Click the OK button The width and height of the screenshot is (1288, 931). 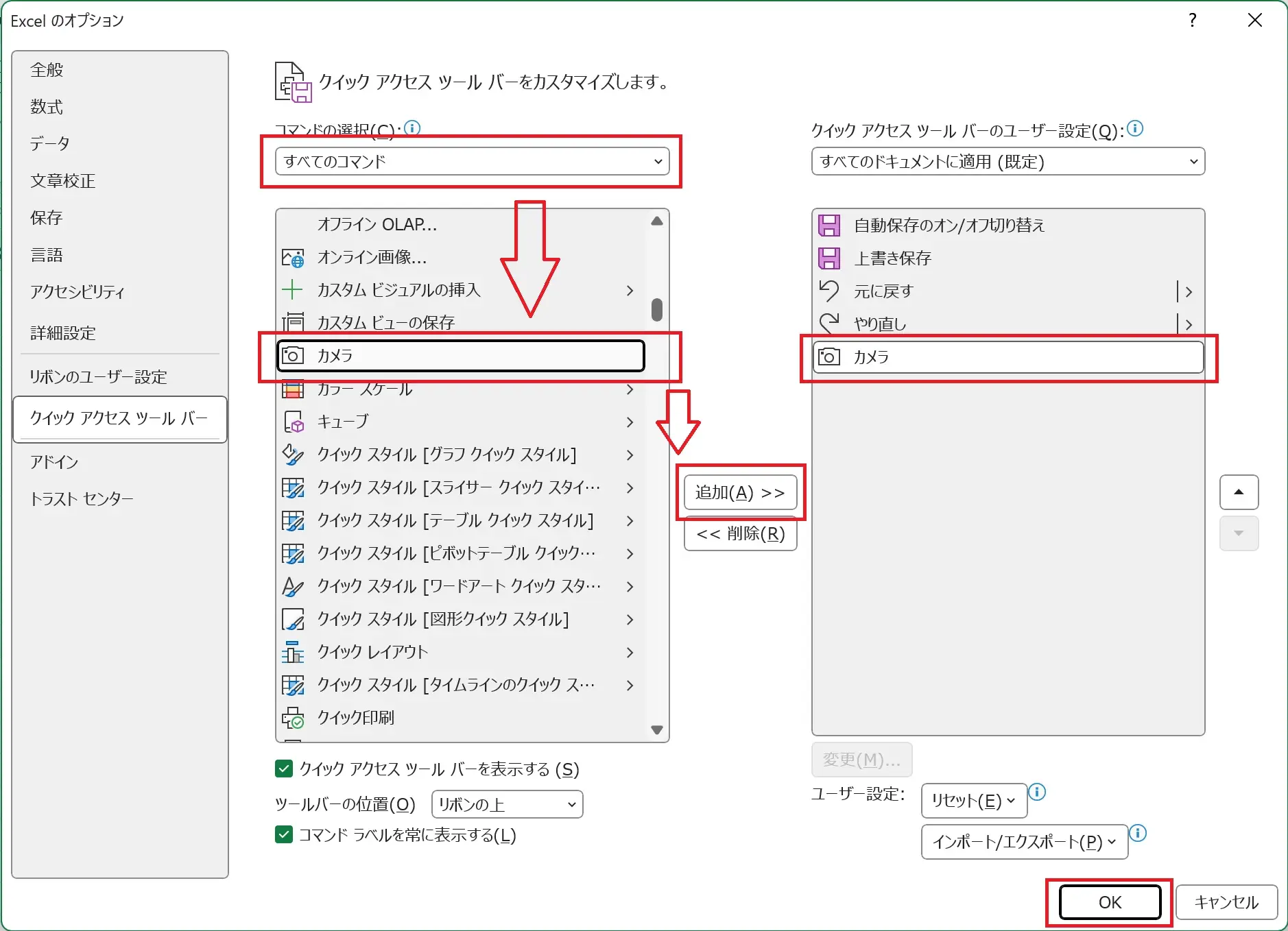point(1110,902)
